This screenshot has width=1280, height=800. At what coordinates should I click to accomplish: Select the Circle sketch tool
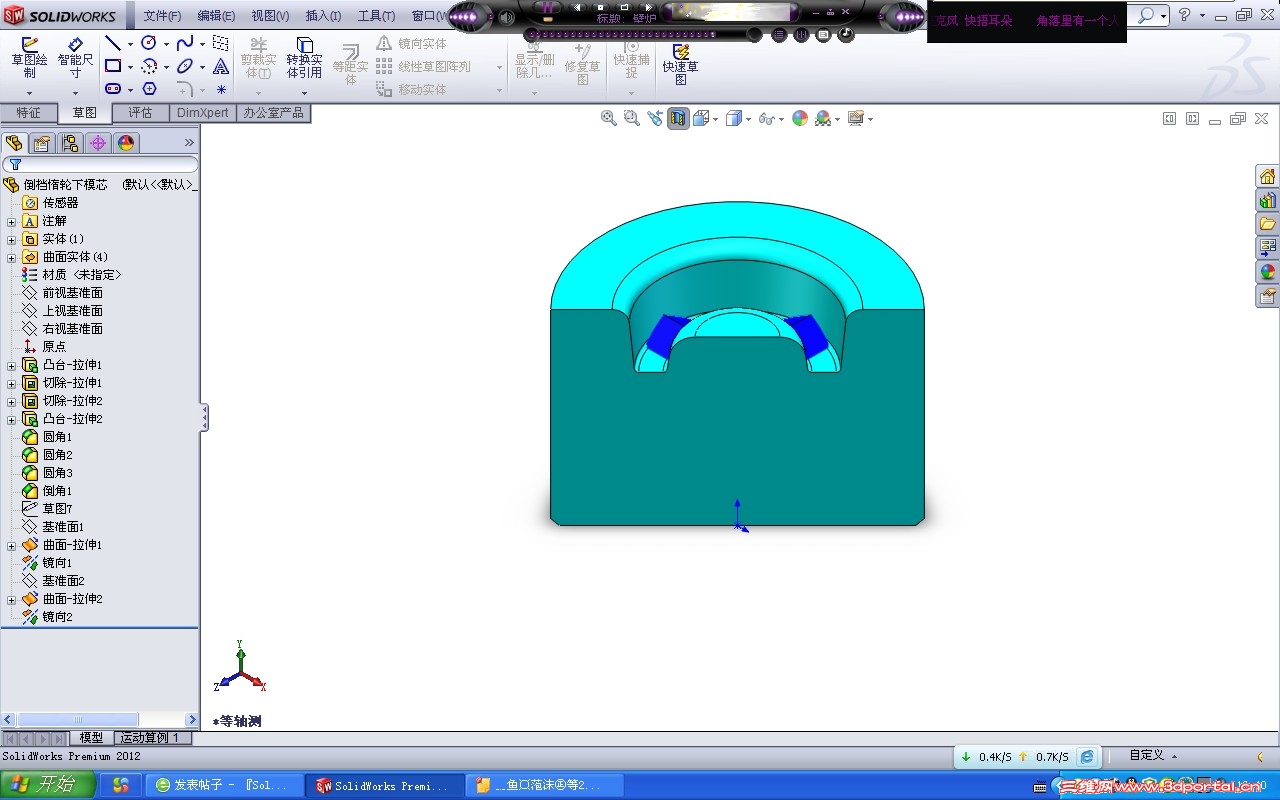(149, 43)
